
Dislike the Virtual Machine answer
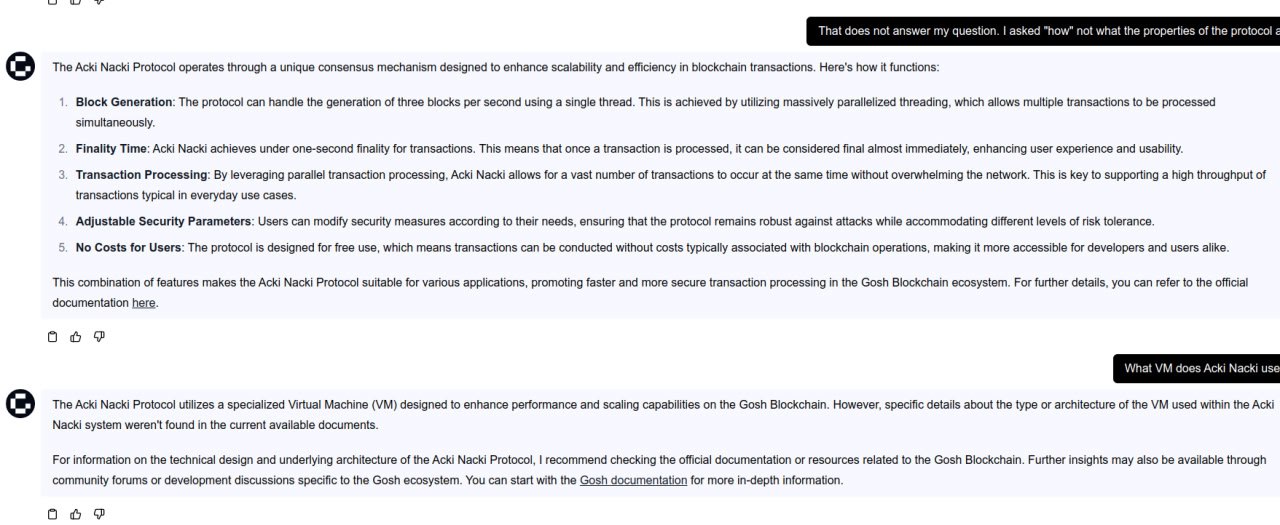[98, 514]
